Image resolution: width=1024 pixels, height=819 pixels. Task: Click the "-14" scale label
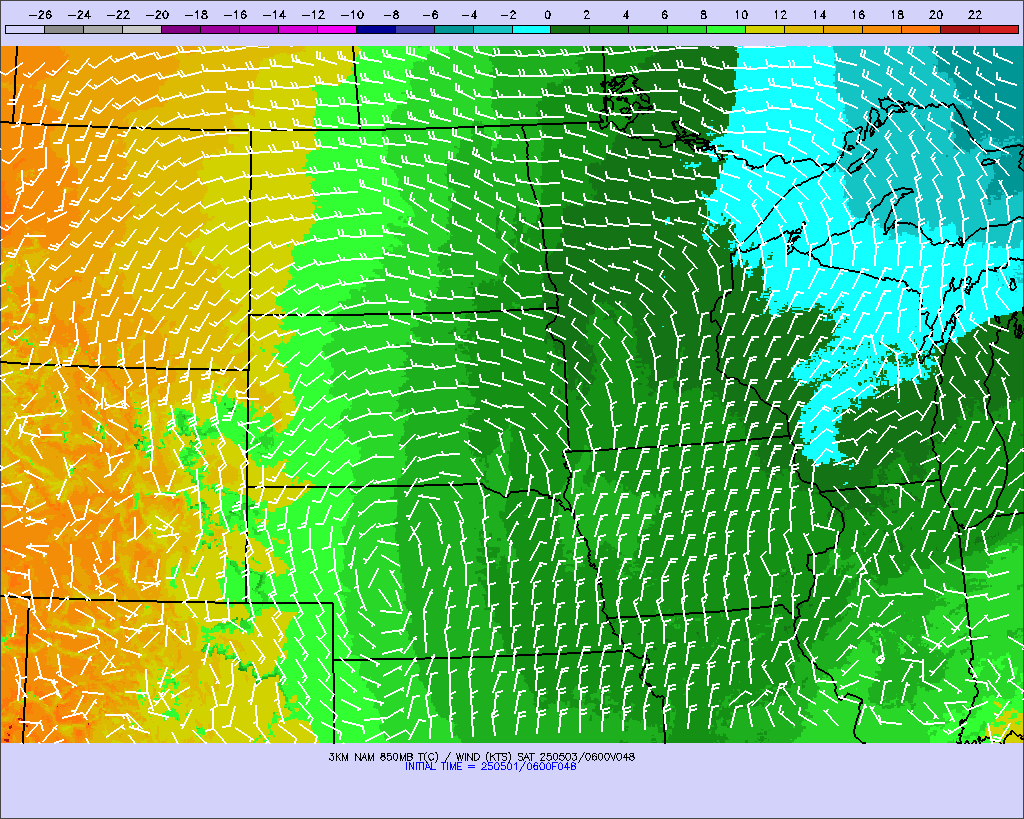coord(274,14)
